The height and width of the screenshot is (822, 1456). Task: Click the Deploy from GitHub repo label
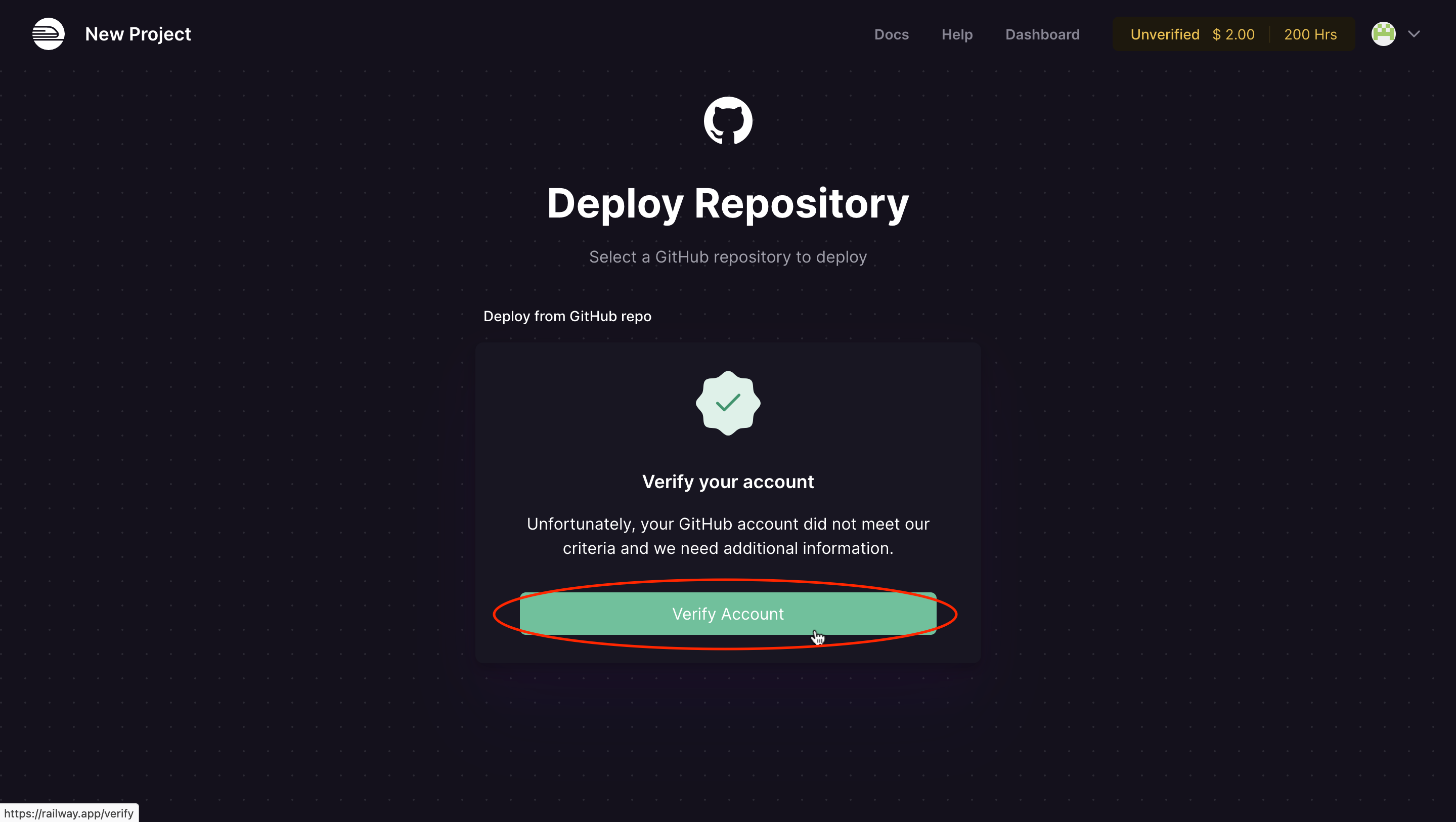567,316
